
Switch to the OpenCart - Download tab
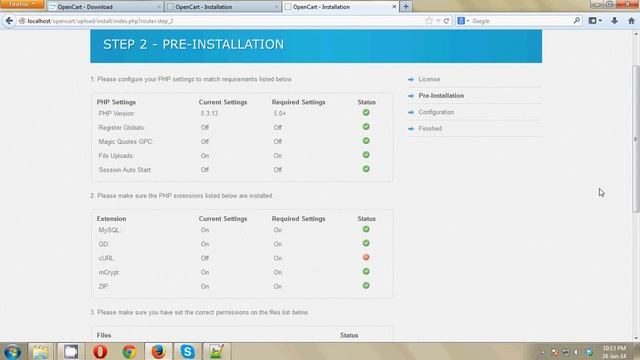click(x=104, y=7)
